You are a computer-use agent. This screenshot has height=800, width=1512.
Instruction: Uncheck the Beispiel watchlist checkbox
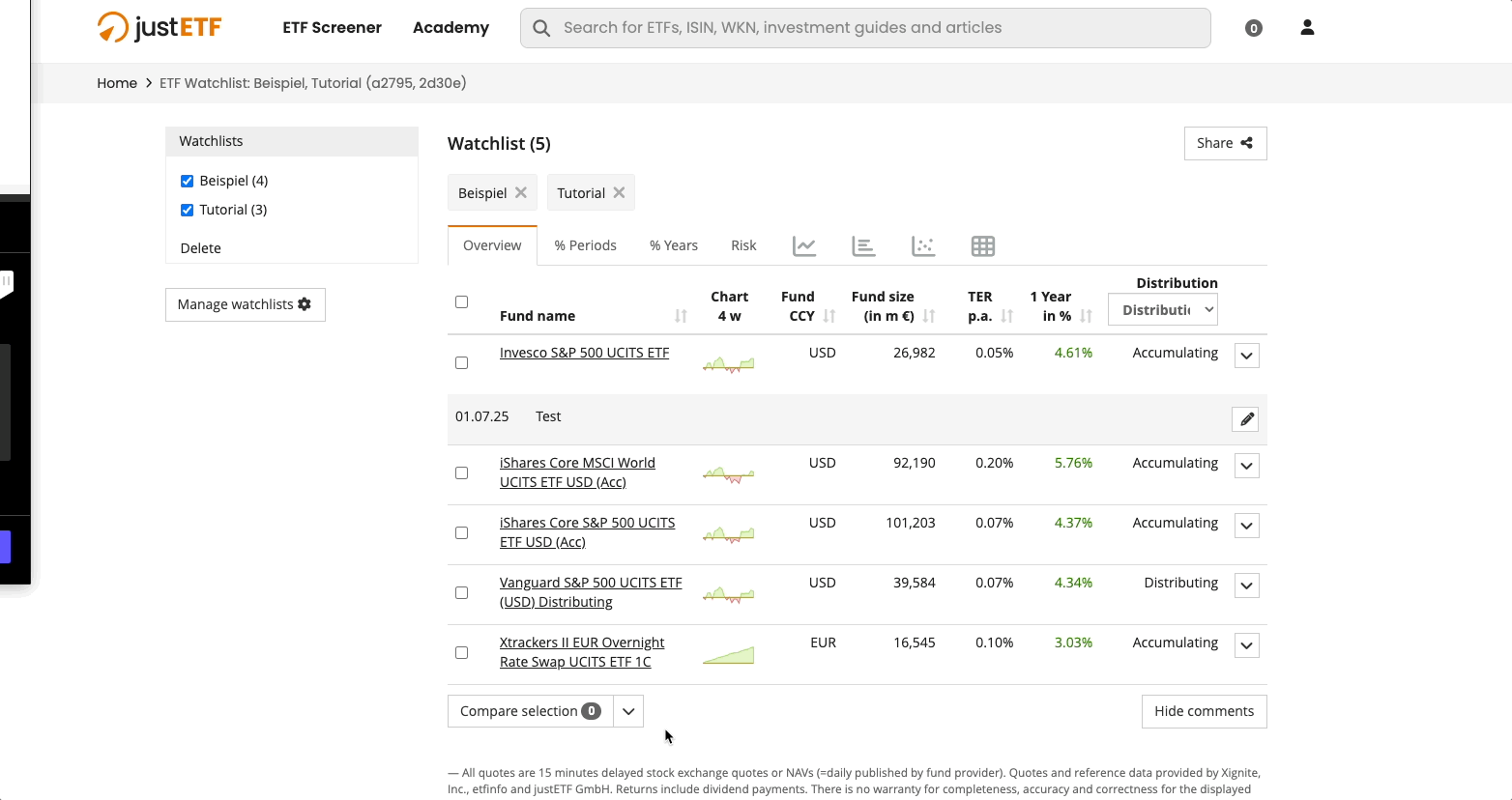(187, 181)
